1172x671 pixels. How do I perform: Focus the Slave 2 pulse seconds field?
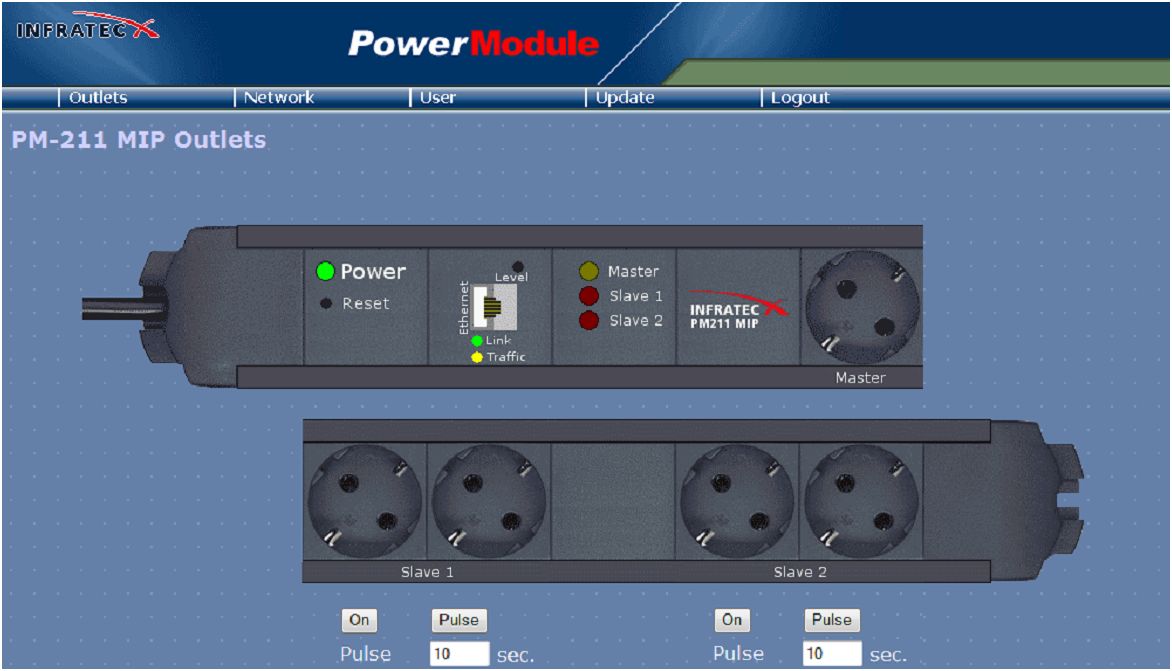[832, 654]
